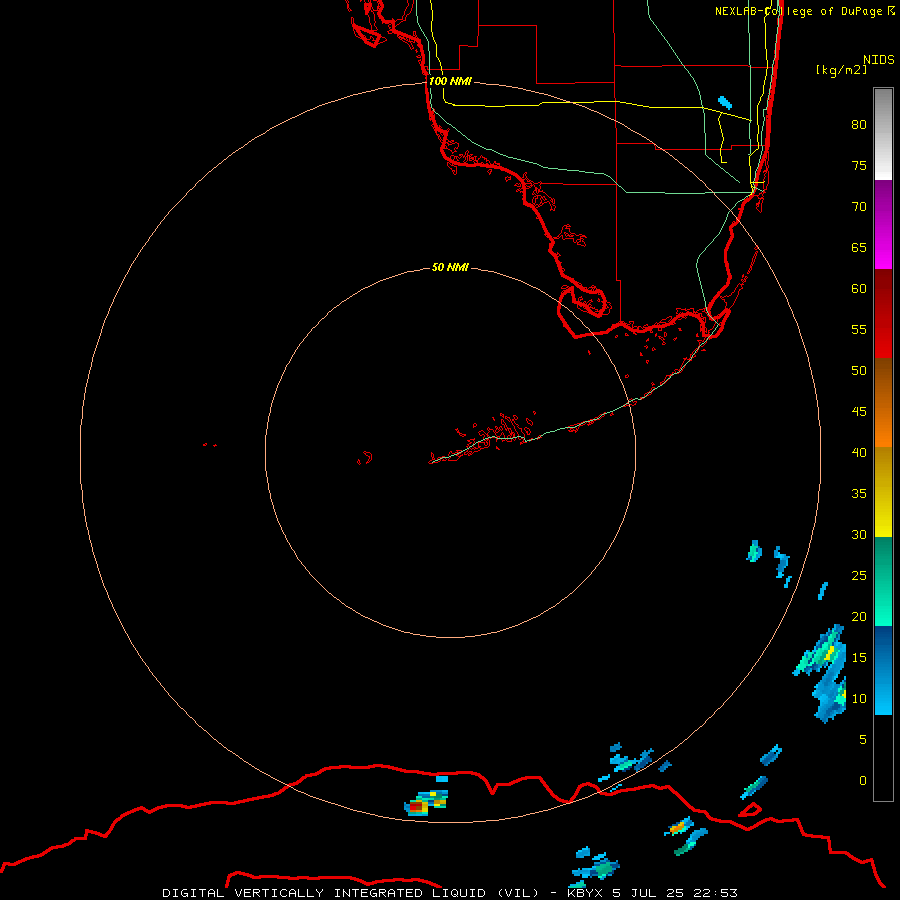Click the KBYX radar station identifier
This screenshot has height=900, width=900.
click(x=585, y=893)
